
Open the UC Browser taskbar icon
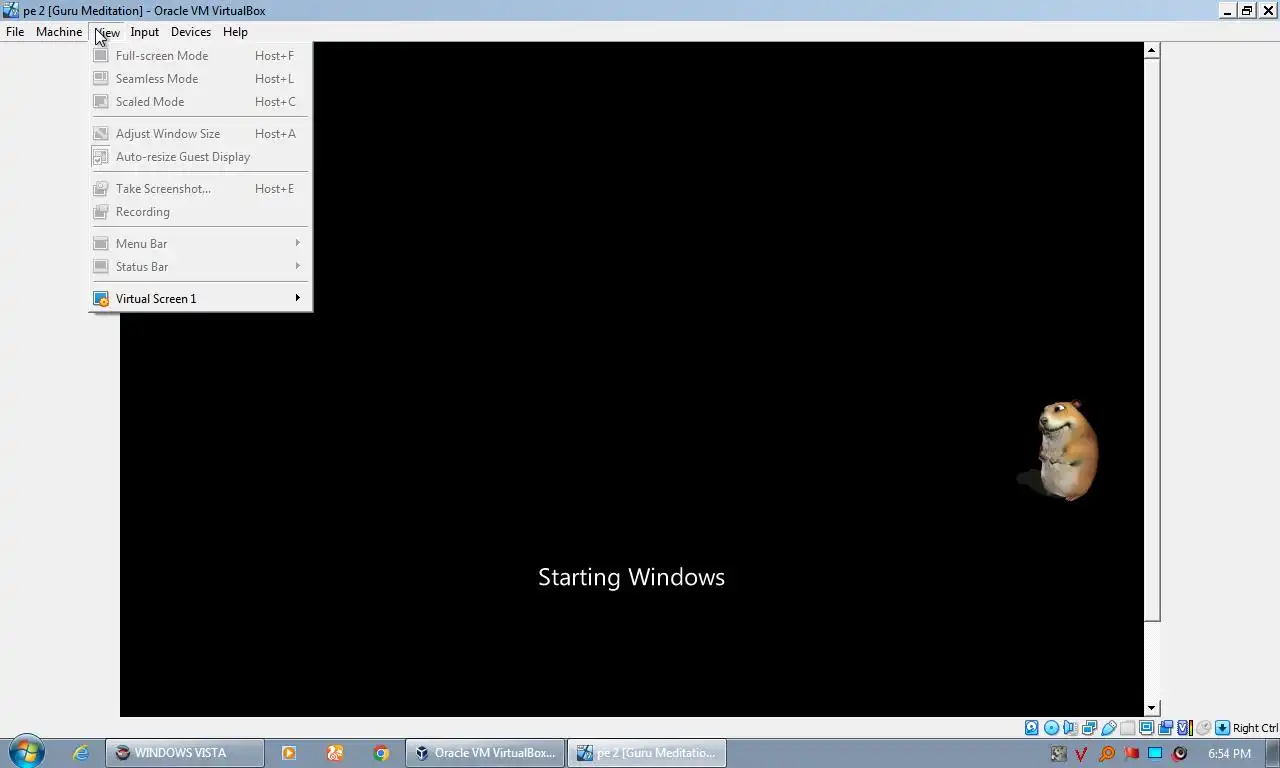(x=335, y=753)
